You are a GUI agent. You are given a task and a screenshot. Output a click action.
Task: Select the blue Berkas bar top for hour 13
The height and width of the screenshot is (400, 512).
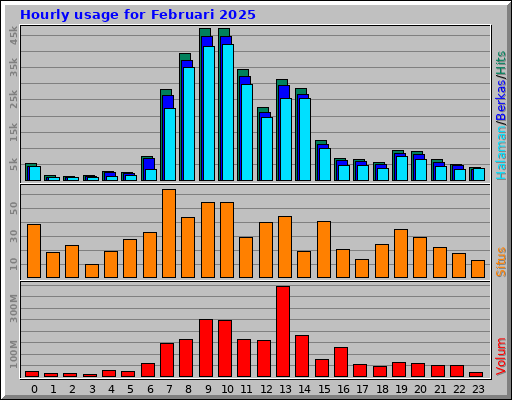coord(284,92)
